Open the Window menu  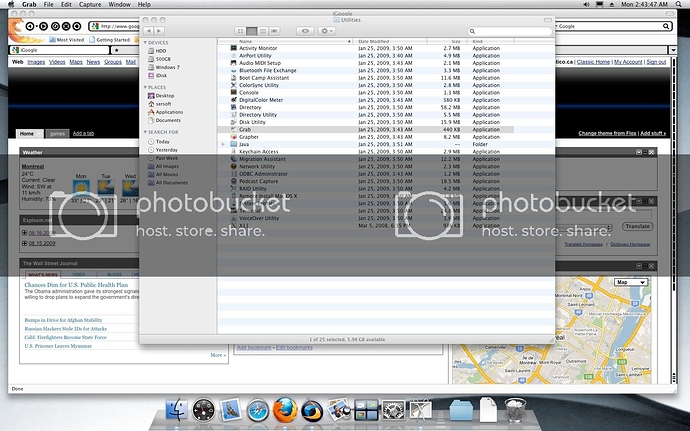[119, 4]
